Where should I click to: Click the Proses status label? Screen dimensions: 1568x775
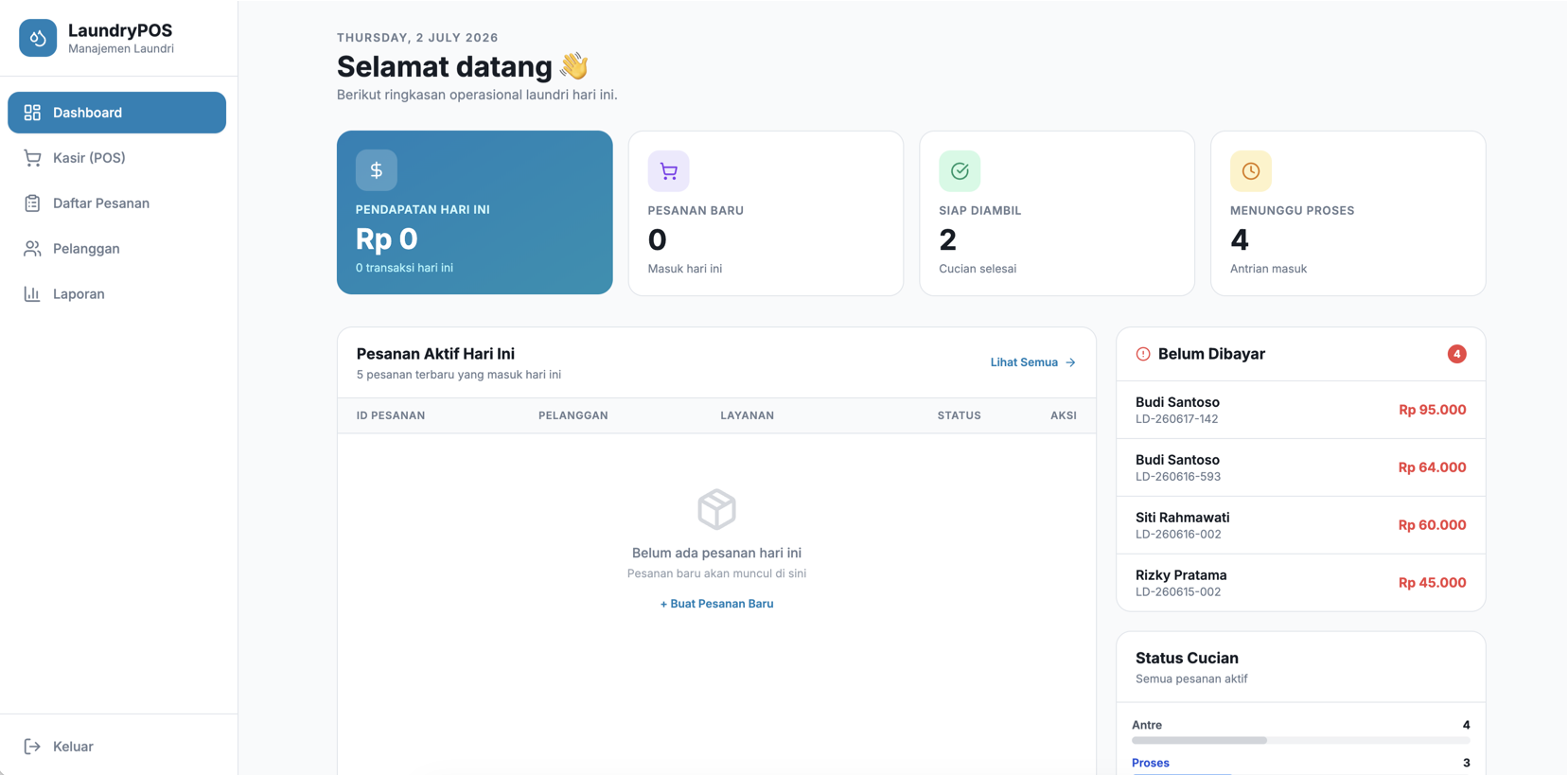coord(1151,763)
